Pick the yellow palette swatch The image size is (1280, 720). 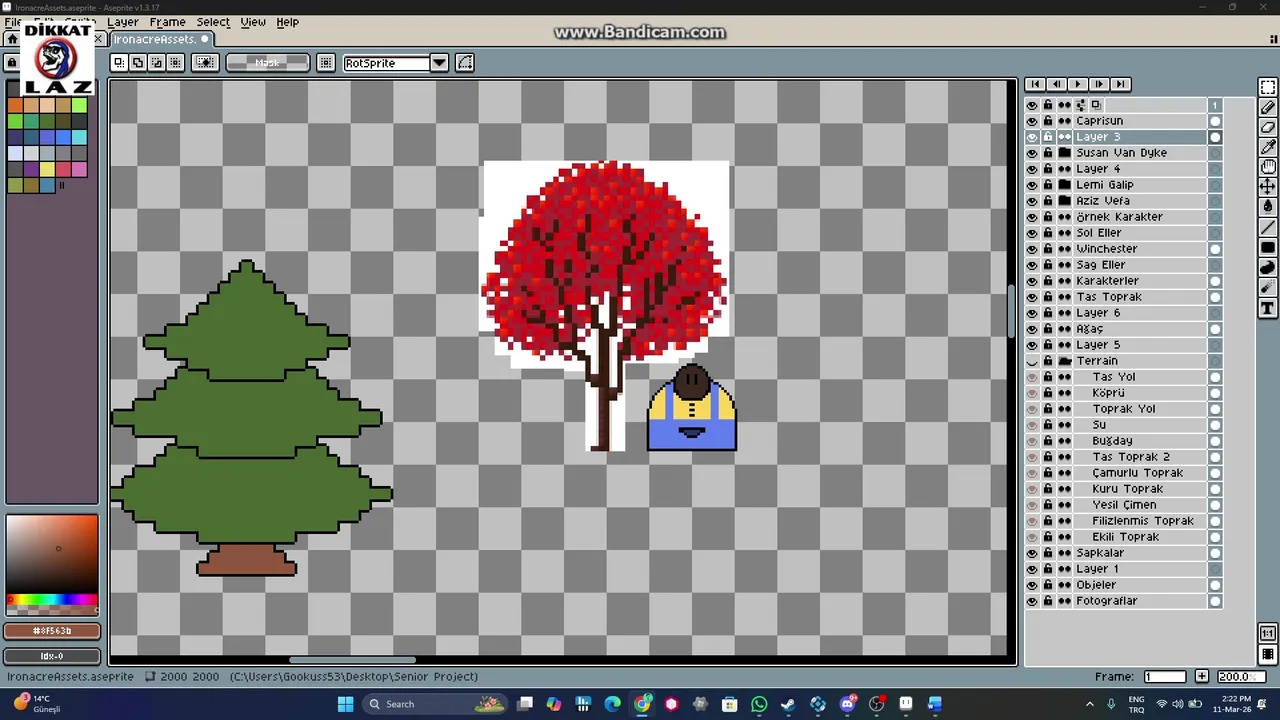point(47,169)
